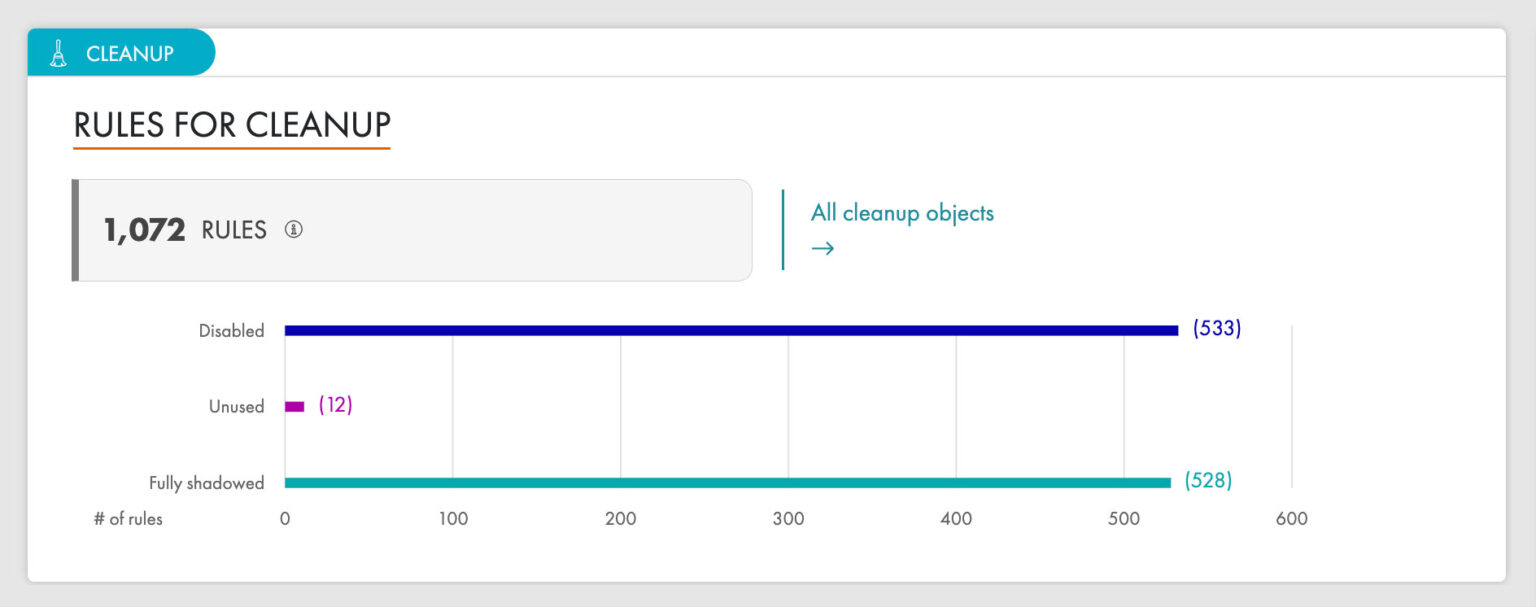
Task: Expand details for the (12) unused rules
Action: 336,405
